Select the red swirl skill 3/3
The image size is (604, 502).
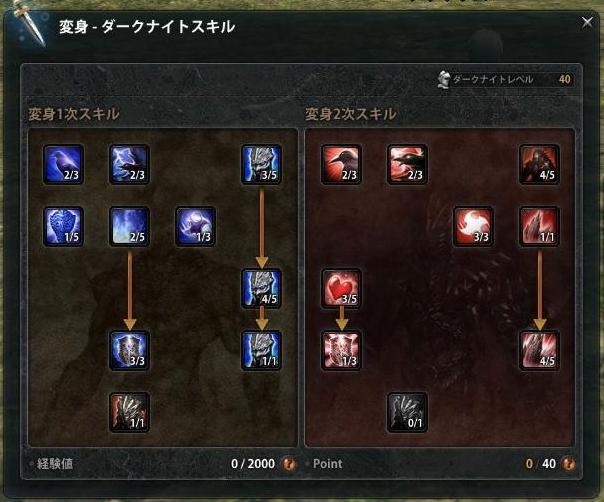(473, 226)
